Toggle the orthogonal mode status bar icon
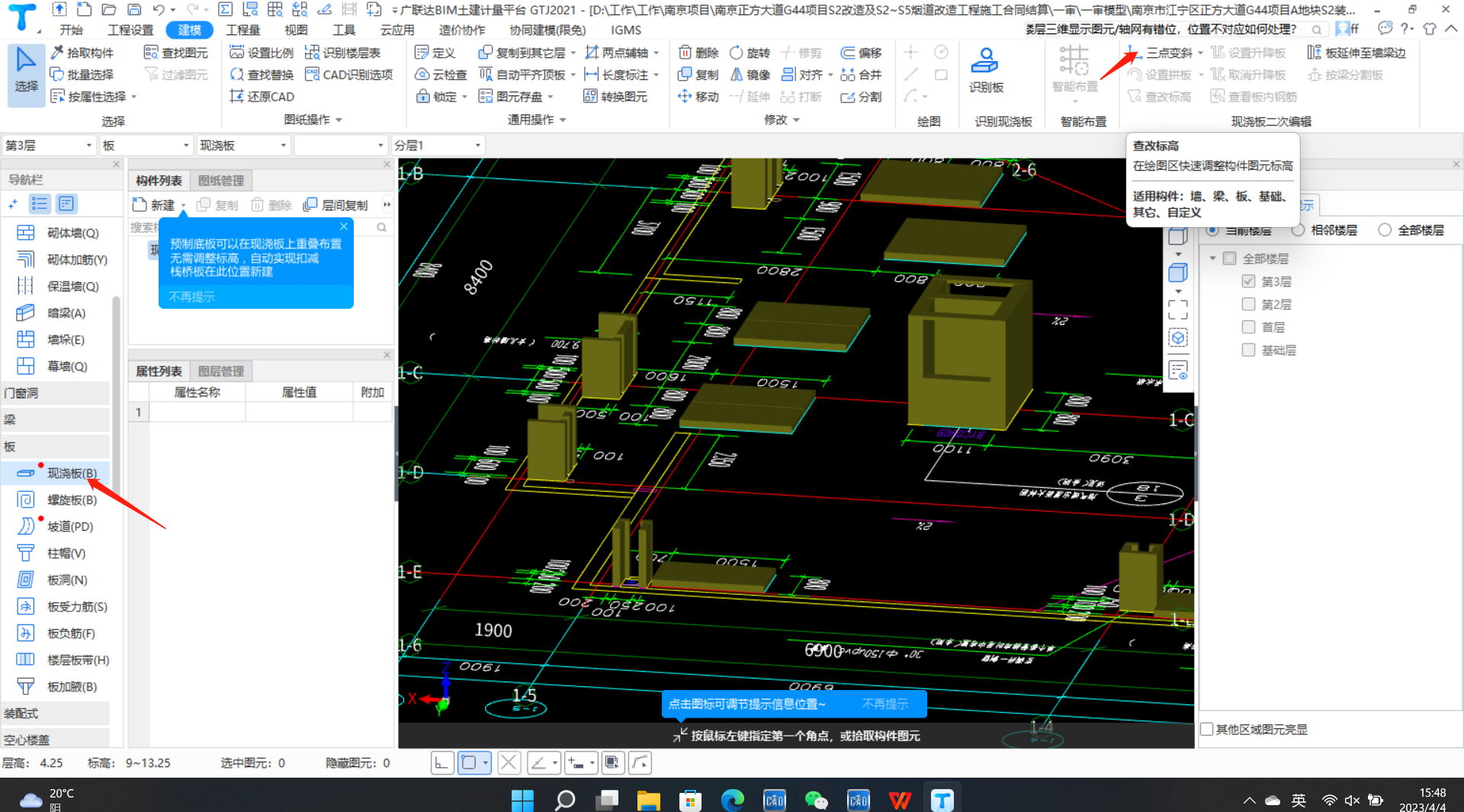1464x812 pixels. pos(441,762)
